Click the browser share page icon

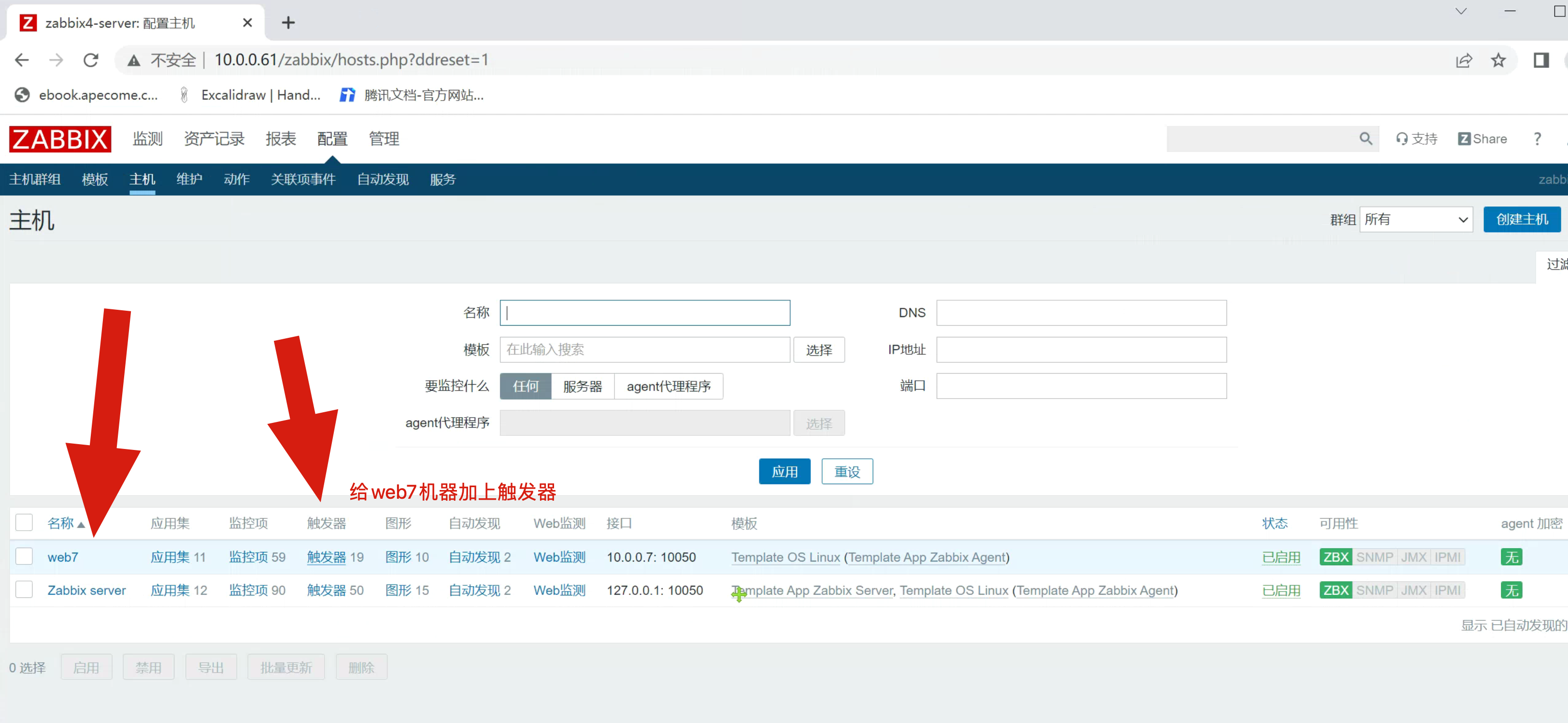tap(1463, 60)
